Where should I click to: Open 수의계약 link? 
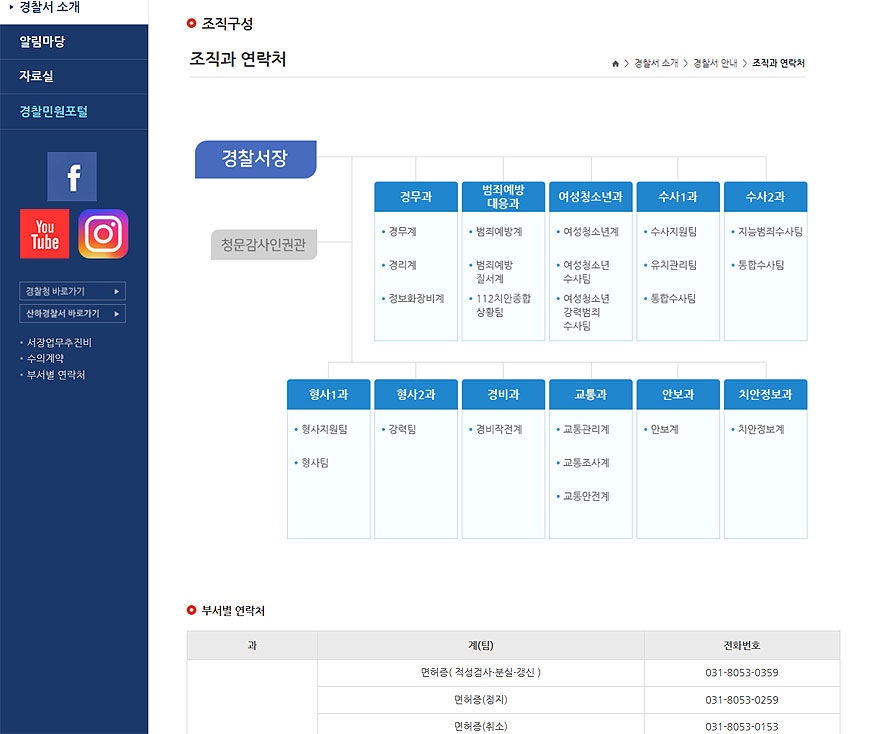[x=45, y=358]
